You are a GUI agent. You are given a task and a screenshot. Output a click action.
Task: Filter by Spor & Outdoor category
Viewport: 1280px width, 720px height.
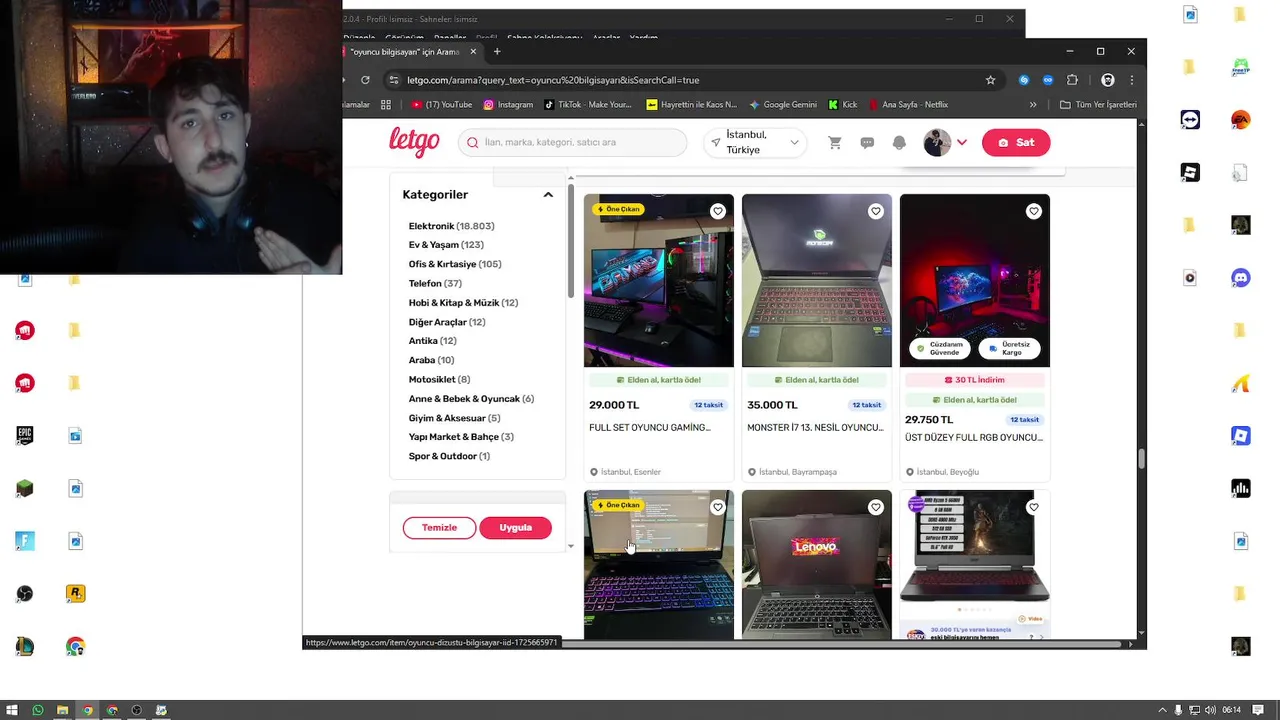point(449,456)
